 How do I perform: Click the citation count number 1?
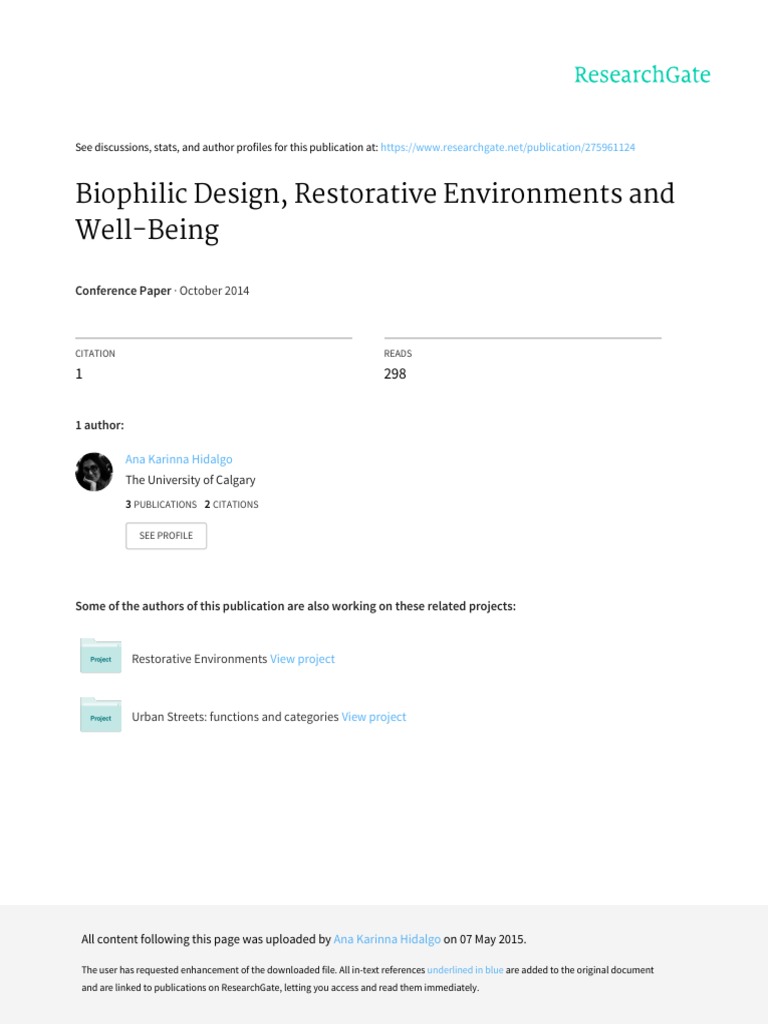click(79, 374)
